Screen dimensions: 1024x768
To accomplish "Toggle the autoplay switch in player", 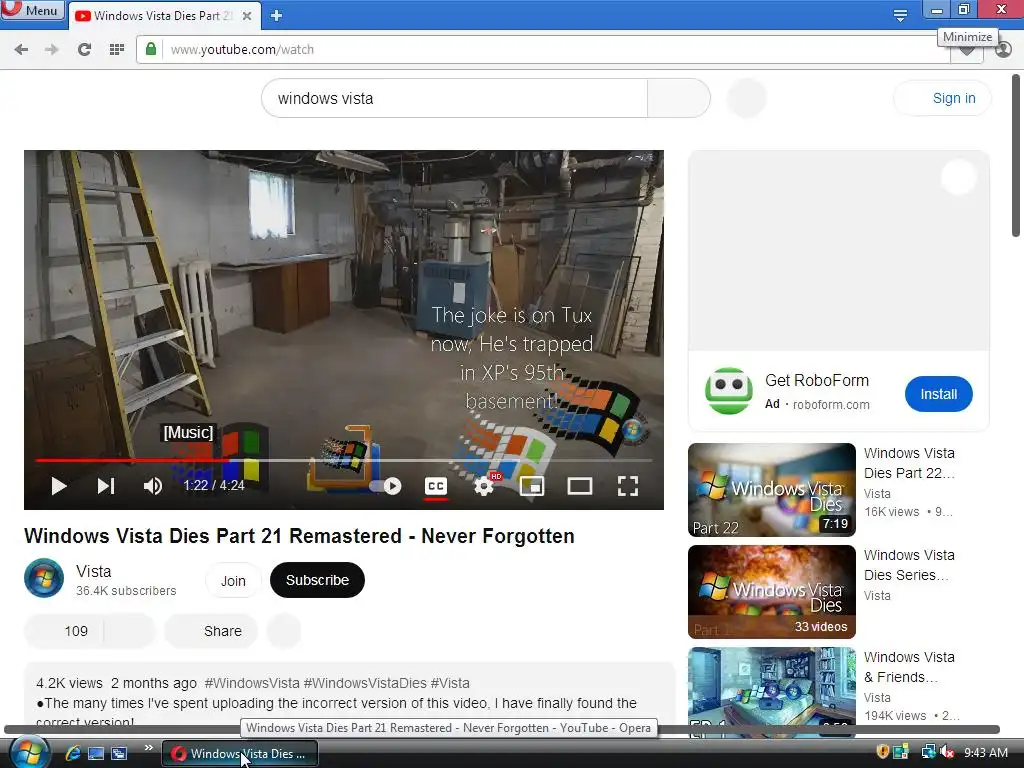I will pos(386,486).
